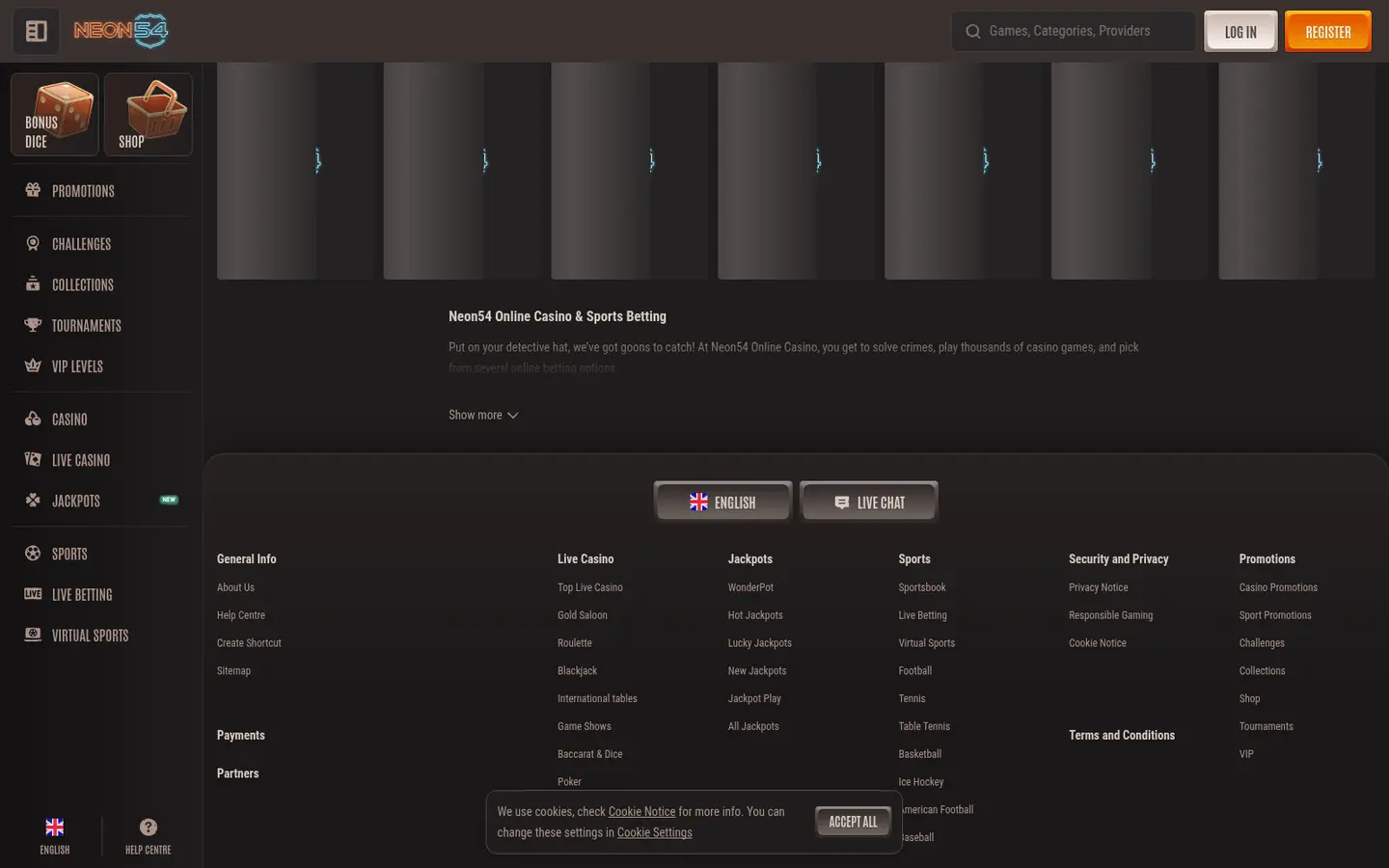Open WonderPot footer link
This screenshot has width=1389, height=868.
tap(750, 587)
